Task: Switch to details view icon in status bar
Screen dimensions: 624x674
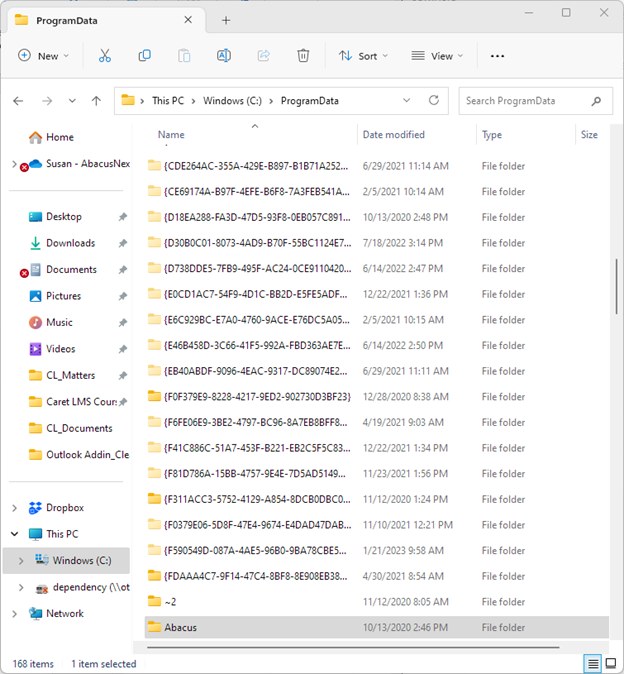Action: pyautogui.click(x=593, y=664)
